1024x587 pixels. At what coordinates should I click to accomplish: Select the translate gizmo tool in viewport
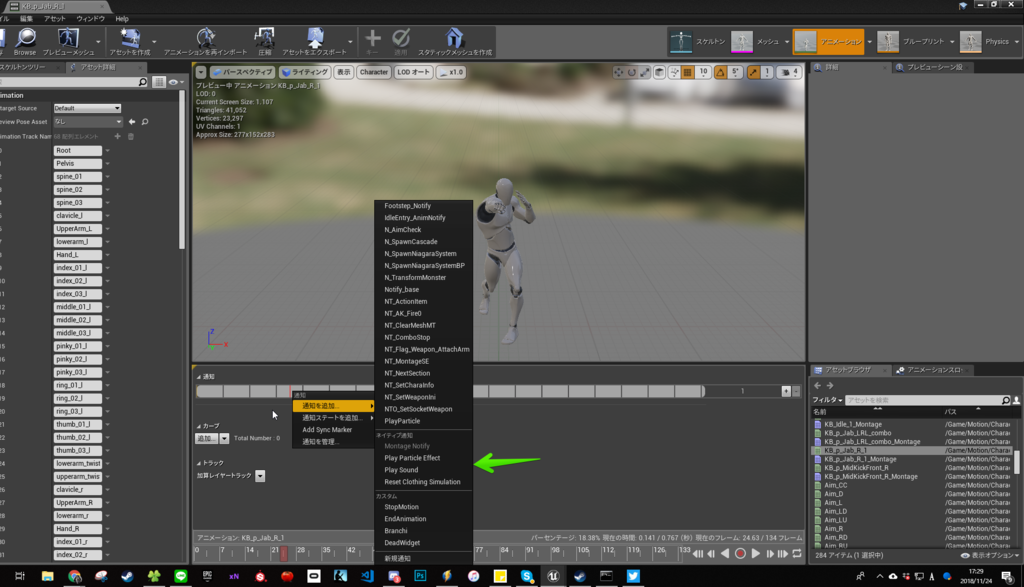pos(618,72)
